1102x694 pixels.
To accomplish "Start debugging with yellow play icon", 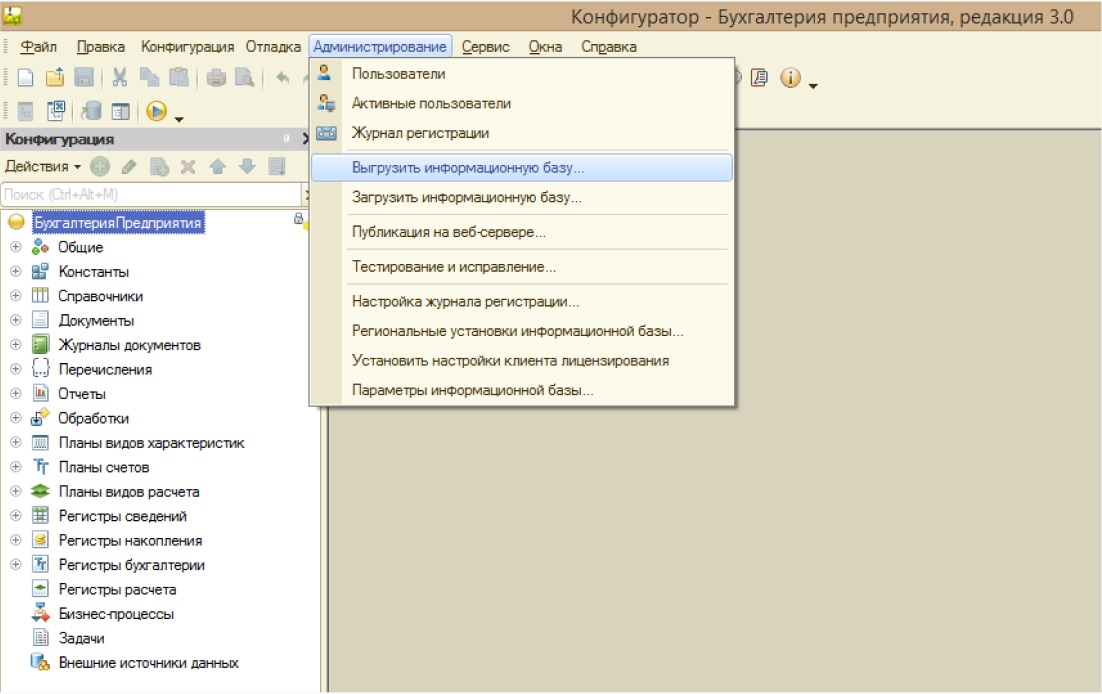I will click(x=157, y=111).
